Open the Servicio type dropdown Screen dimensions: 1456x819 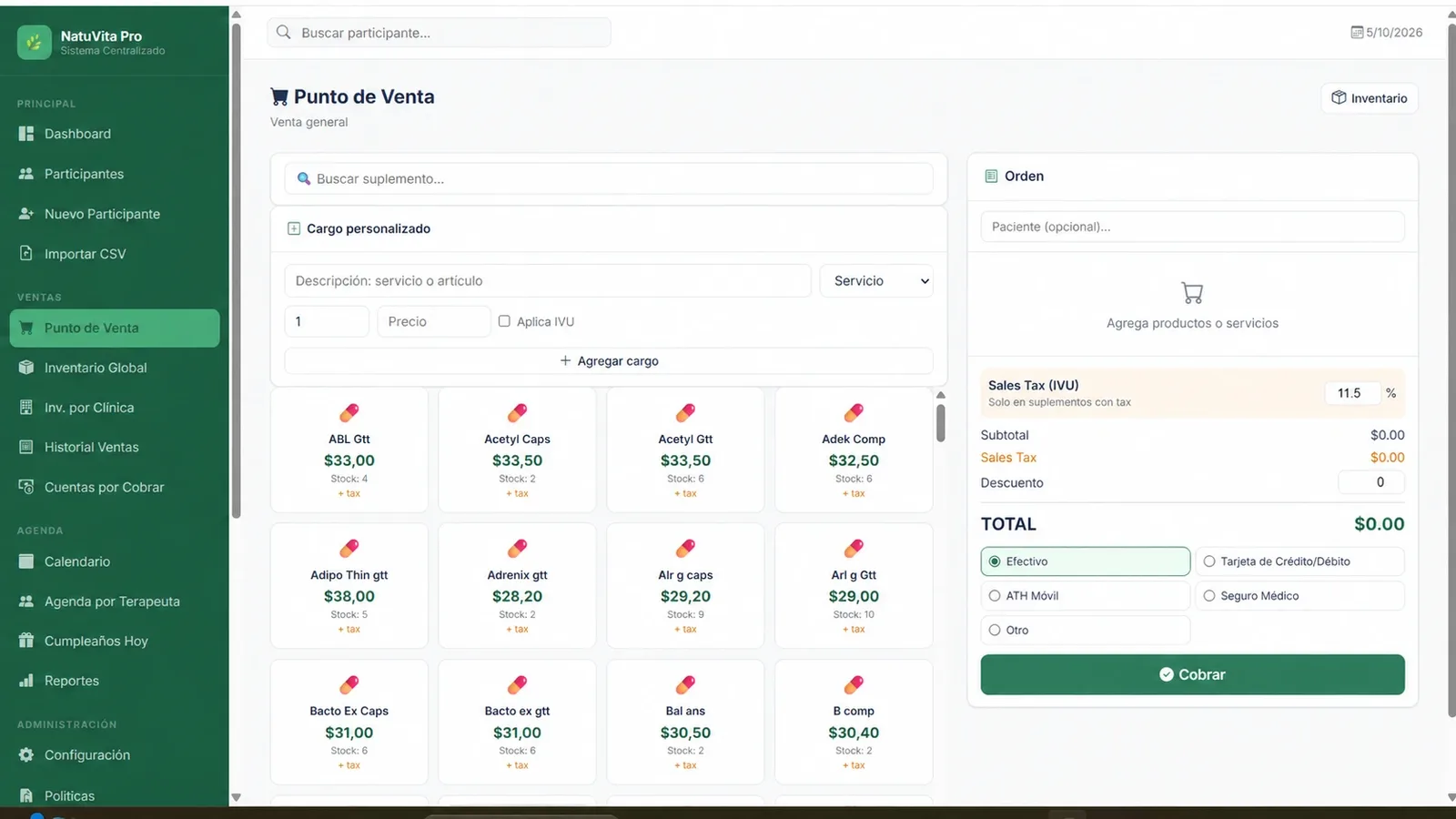click(876, 281)
